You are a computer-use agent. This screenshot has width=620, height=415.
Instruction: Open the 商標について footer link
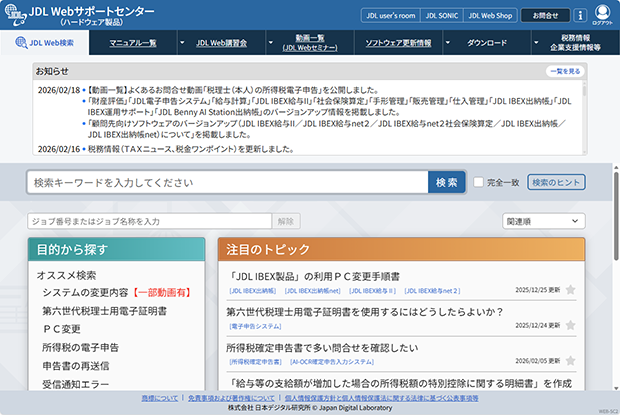coord(160,398)
